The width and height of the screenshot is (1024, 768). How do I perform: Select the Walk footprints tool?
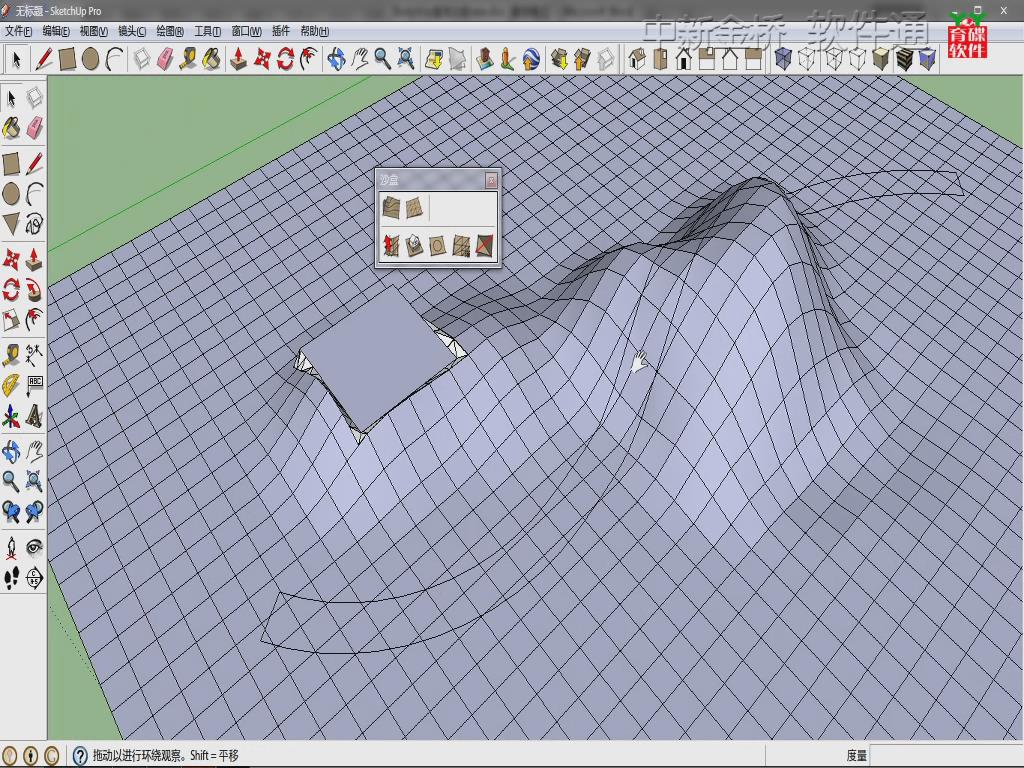click(11, 578)
